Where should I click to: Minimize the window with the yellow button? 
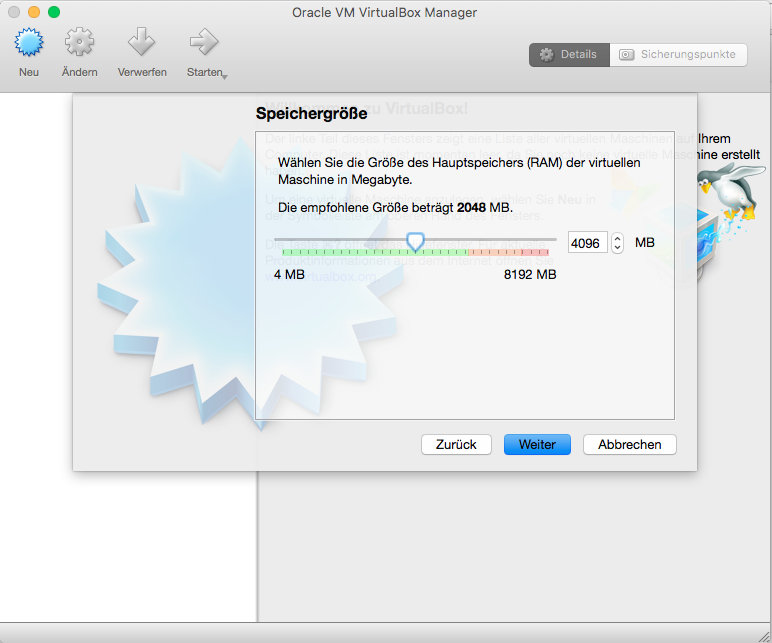[x=34, y=12]
